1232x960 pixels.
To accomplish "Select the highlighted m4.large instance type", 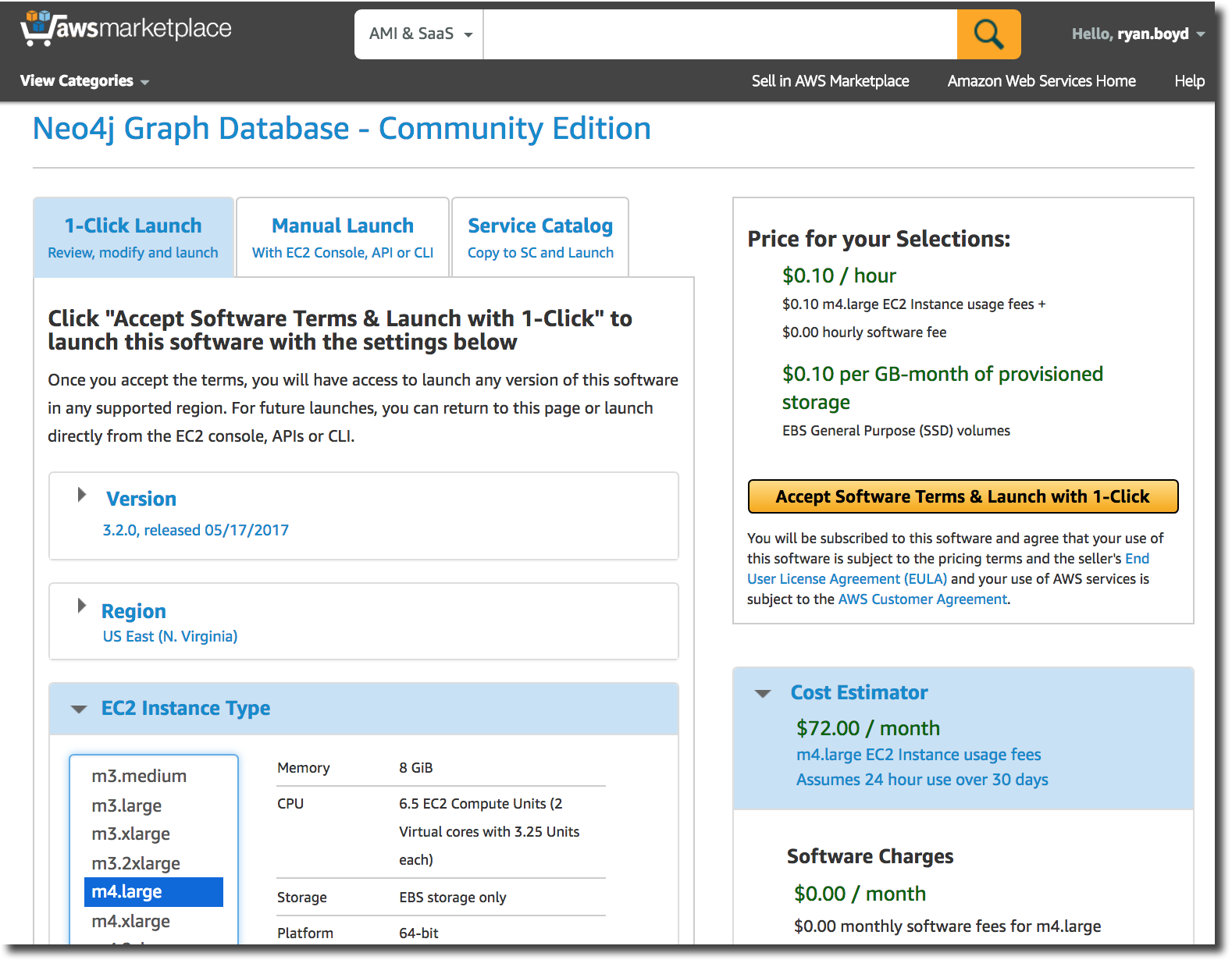I will tap(153, 892).
